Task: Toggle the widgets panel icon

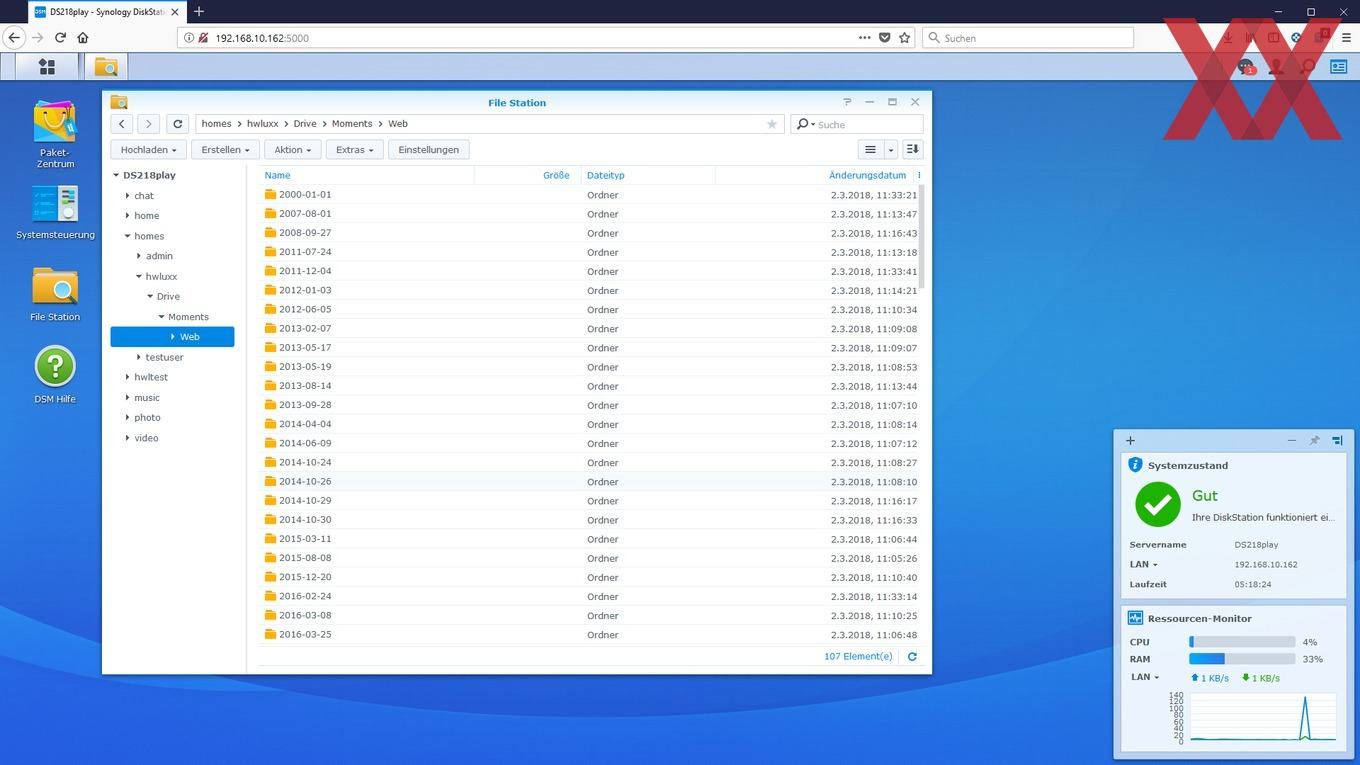Action: [1338, 67]
